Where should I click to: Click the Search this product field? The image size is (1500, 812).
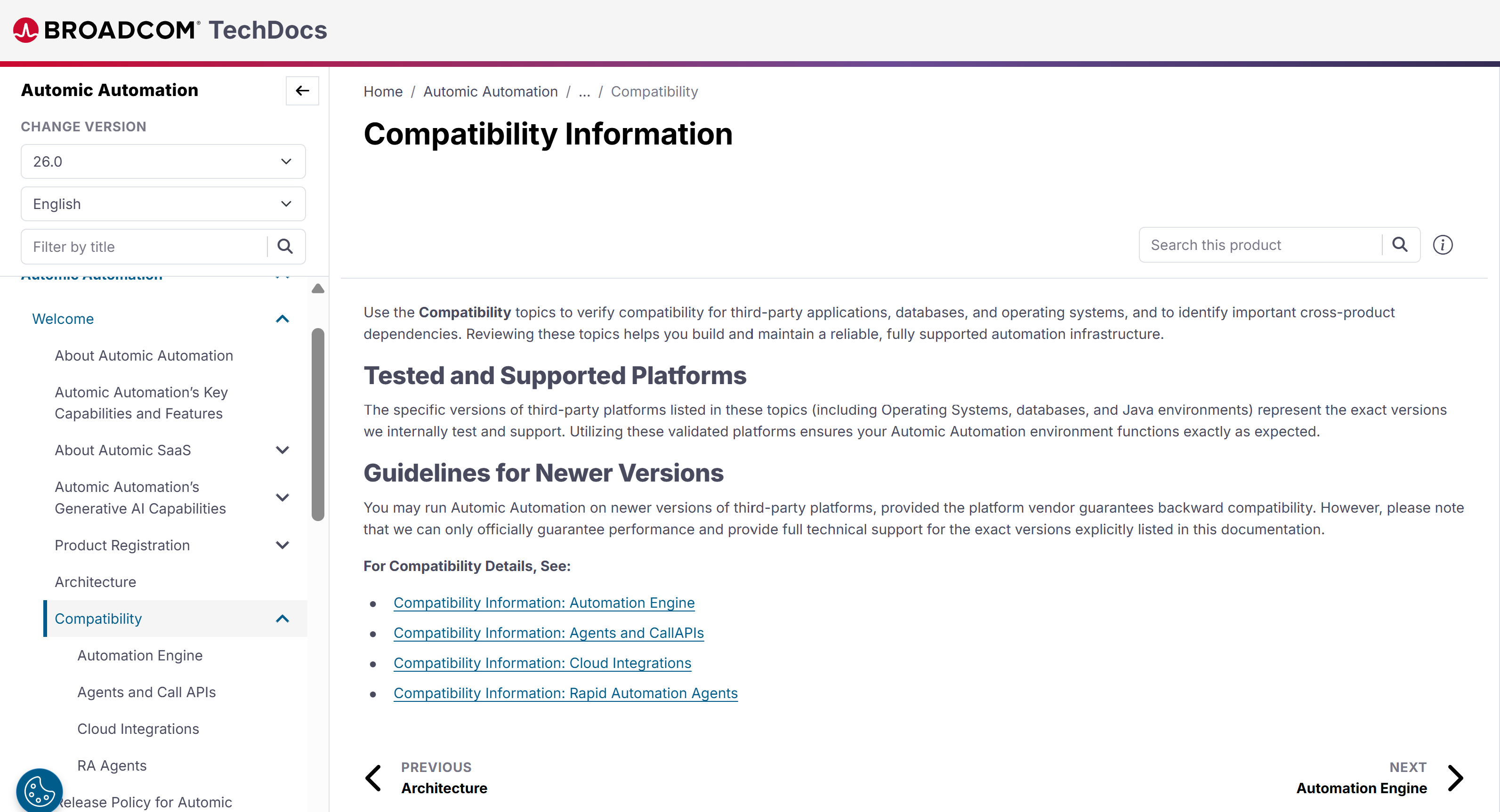click(1260, 245)
